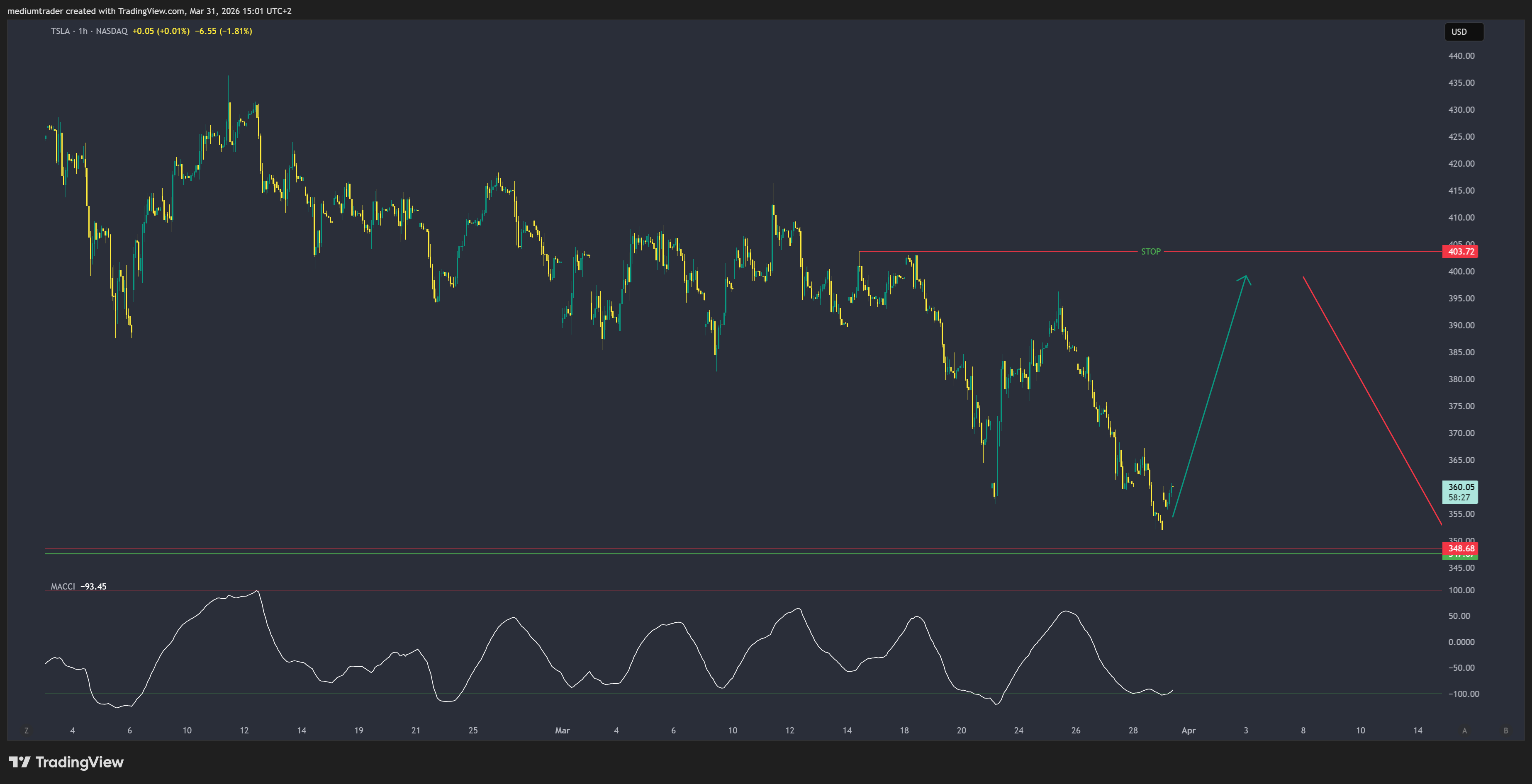Click the 400.00 price axis label
Viewport: 1532px width, 784px height.
[x=1461, y=271]
